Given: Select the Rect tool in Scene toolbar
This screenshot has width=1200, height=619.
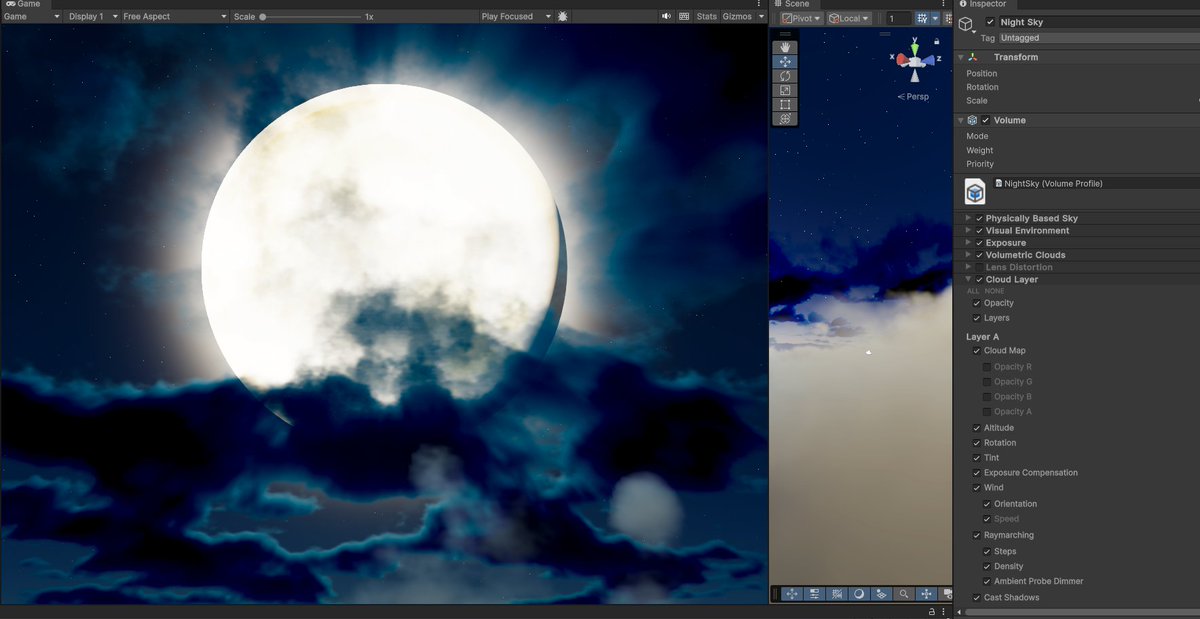Looking at the screenshot, I should coord(786,105).
